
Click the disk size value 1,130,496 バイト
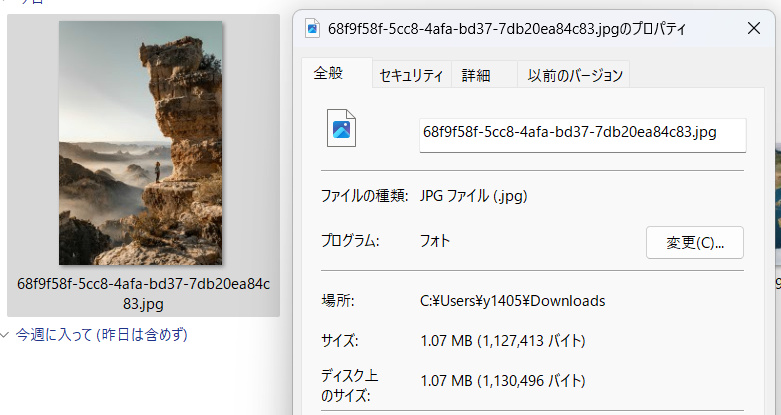(502, 381)
